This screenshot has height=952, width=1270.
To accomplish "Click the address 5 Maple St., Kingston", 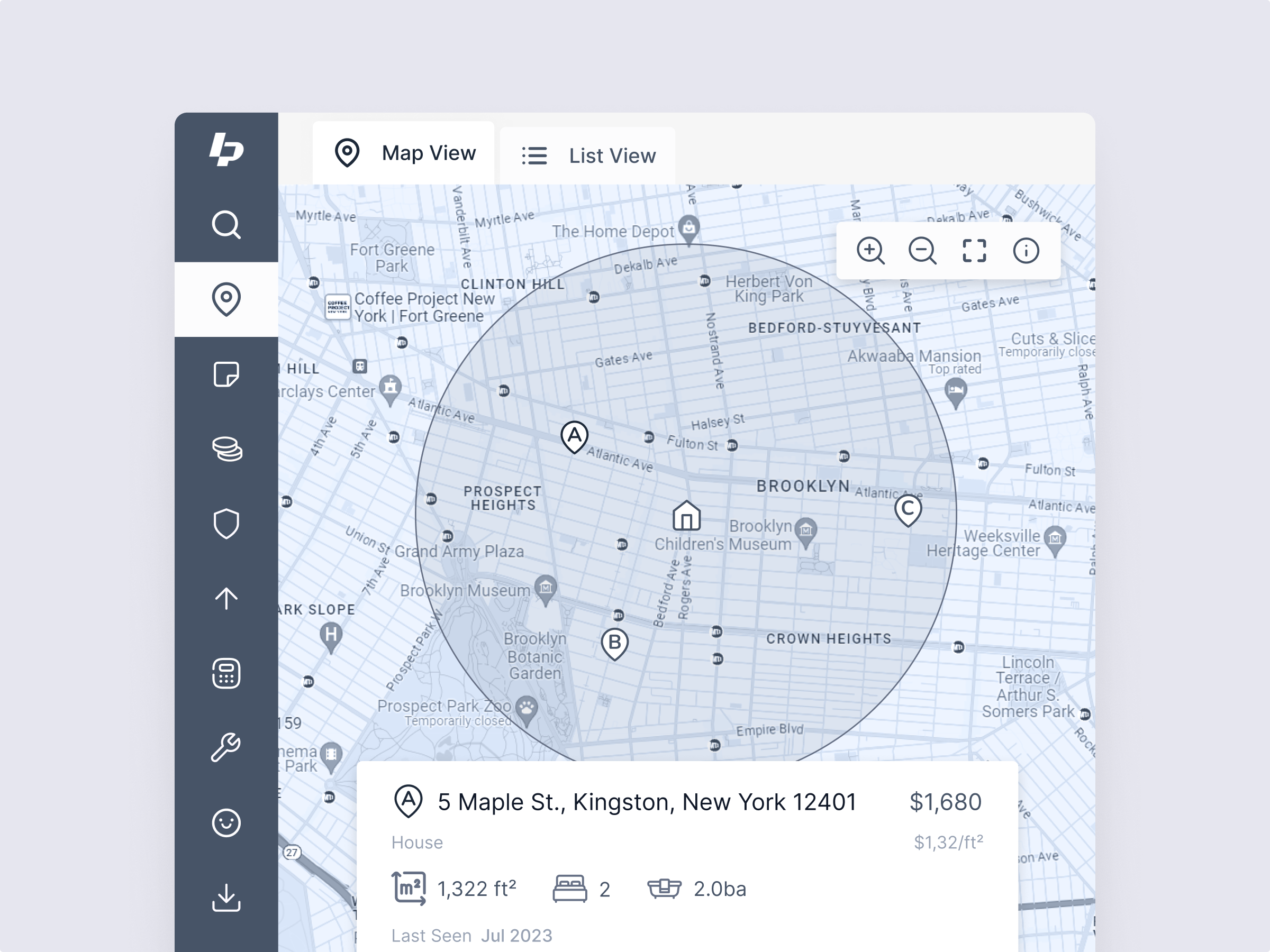I will point(647,802).
